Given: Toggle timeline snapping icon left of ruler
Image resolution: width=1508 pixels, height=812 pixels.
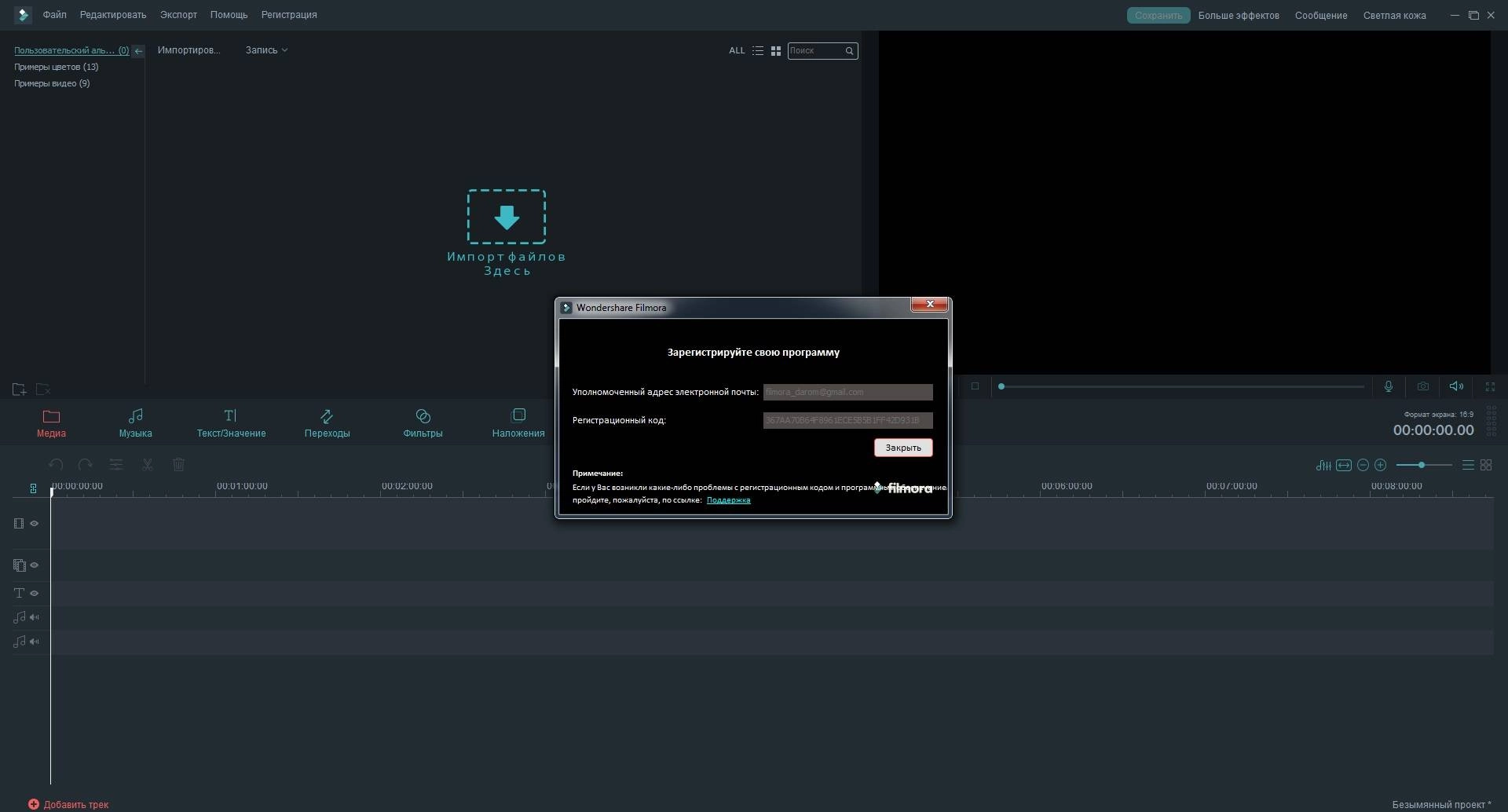Looking at the screenshot, I should tap(33, 488).
